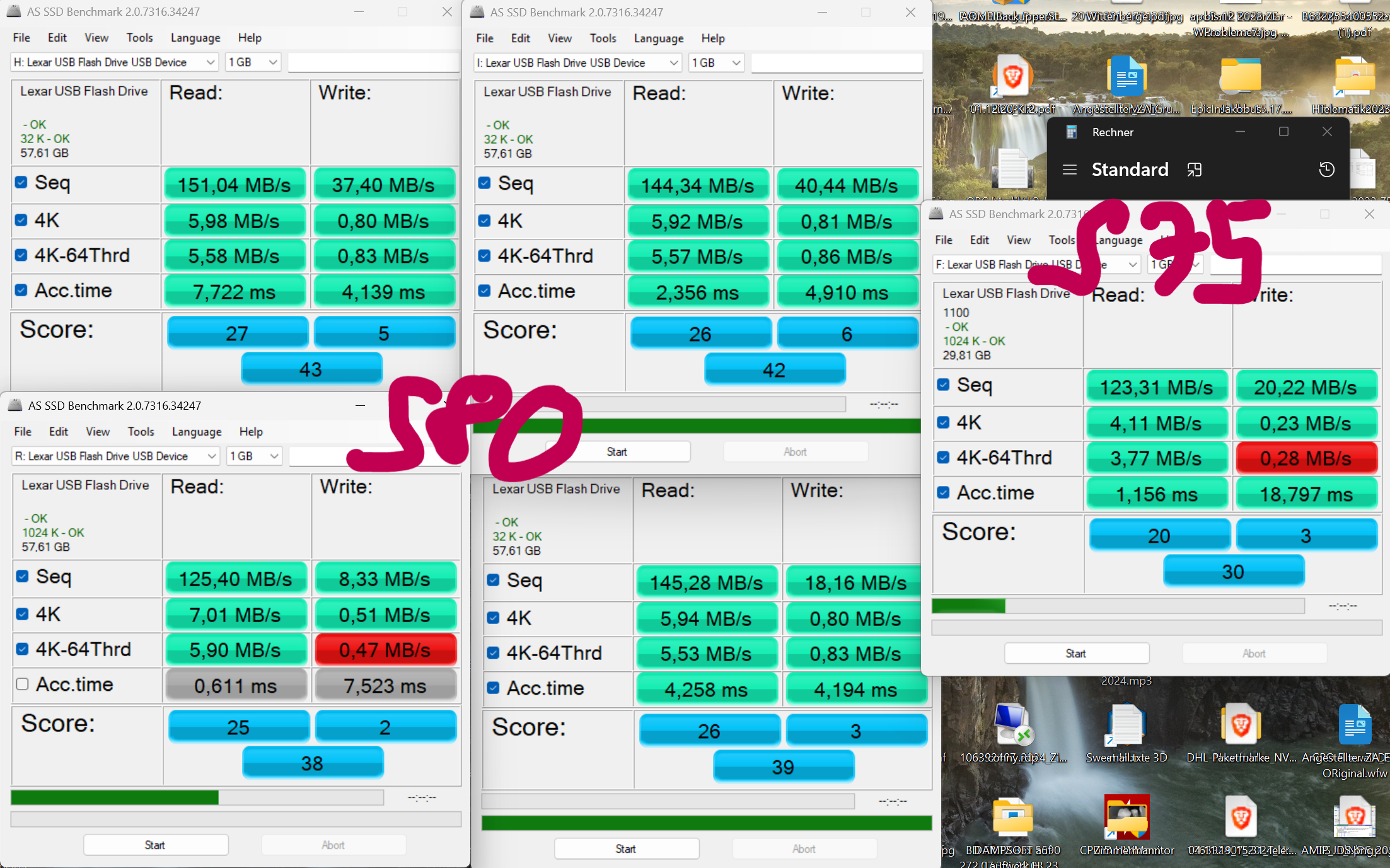Image resolution: width=1390 pixels, height=868 pixels.
Task: Enable the Acc.time checkbox for drive R:
Action: 23,685
